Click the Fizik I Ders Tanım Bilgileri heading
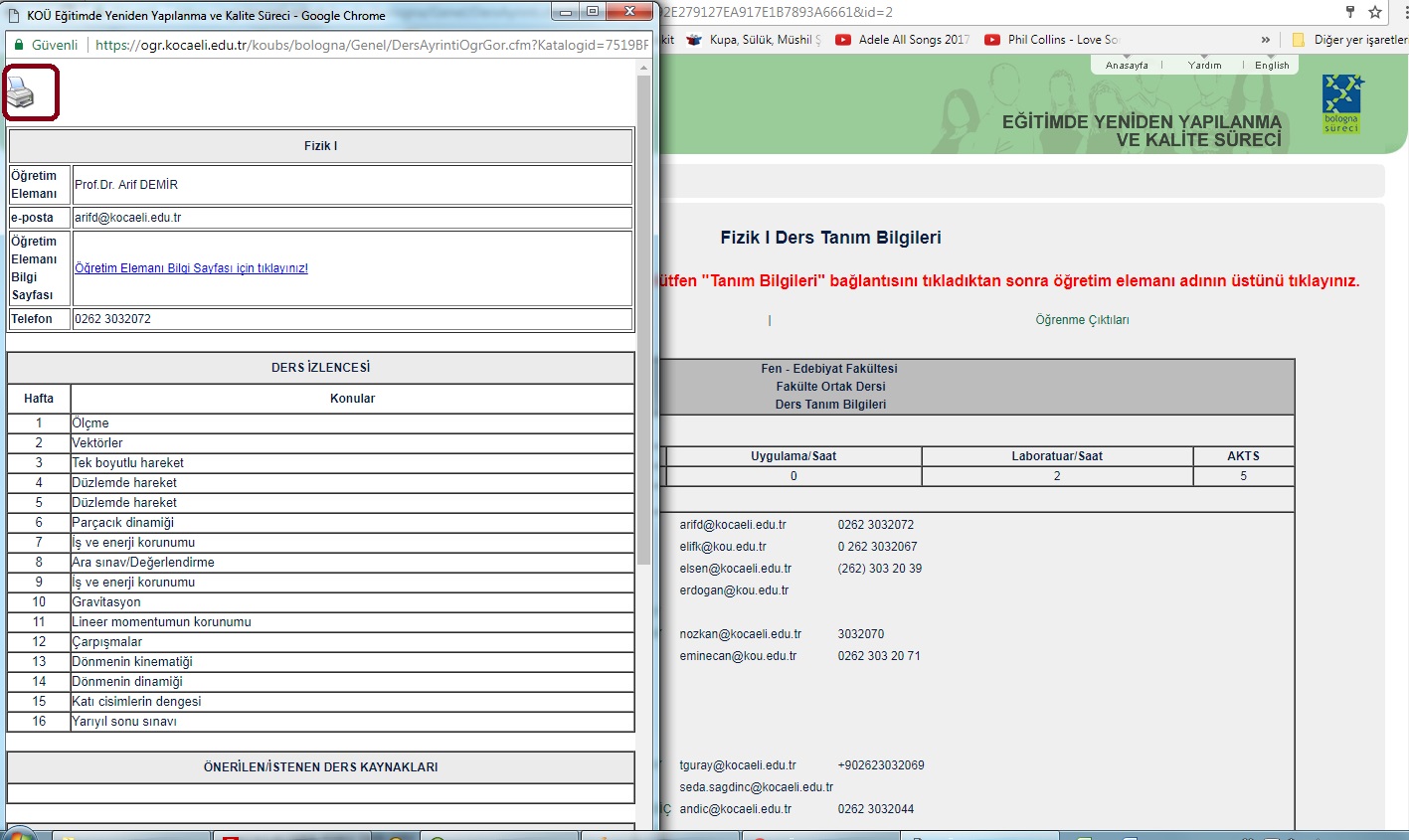The height and width of the screenshot is (840, 1409). [830, 238]
